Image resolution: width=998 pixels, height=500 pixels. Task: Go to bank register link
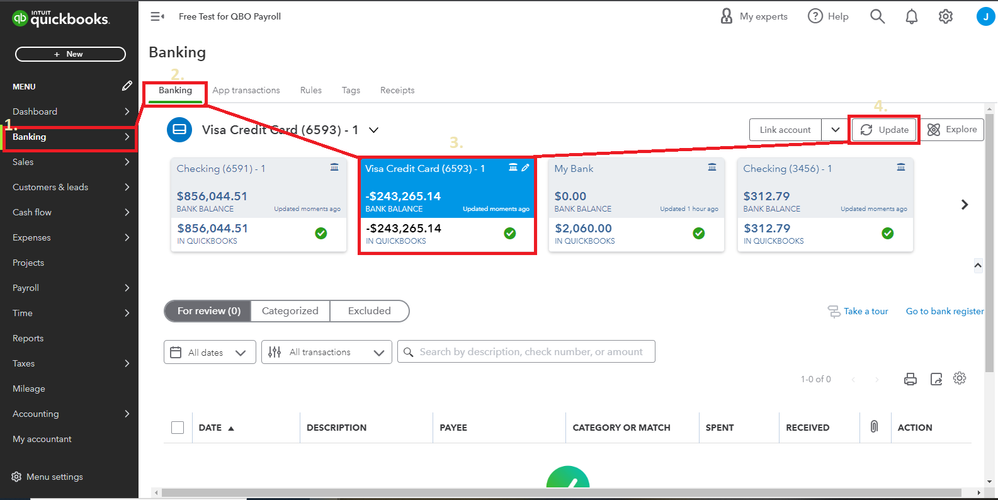[945, 311]
